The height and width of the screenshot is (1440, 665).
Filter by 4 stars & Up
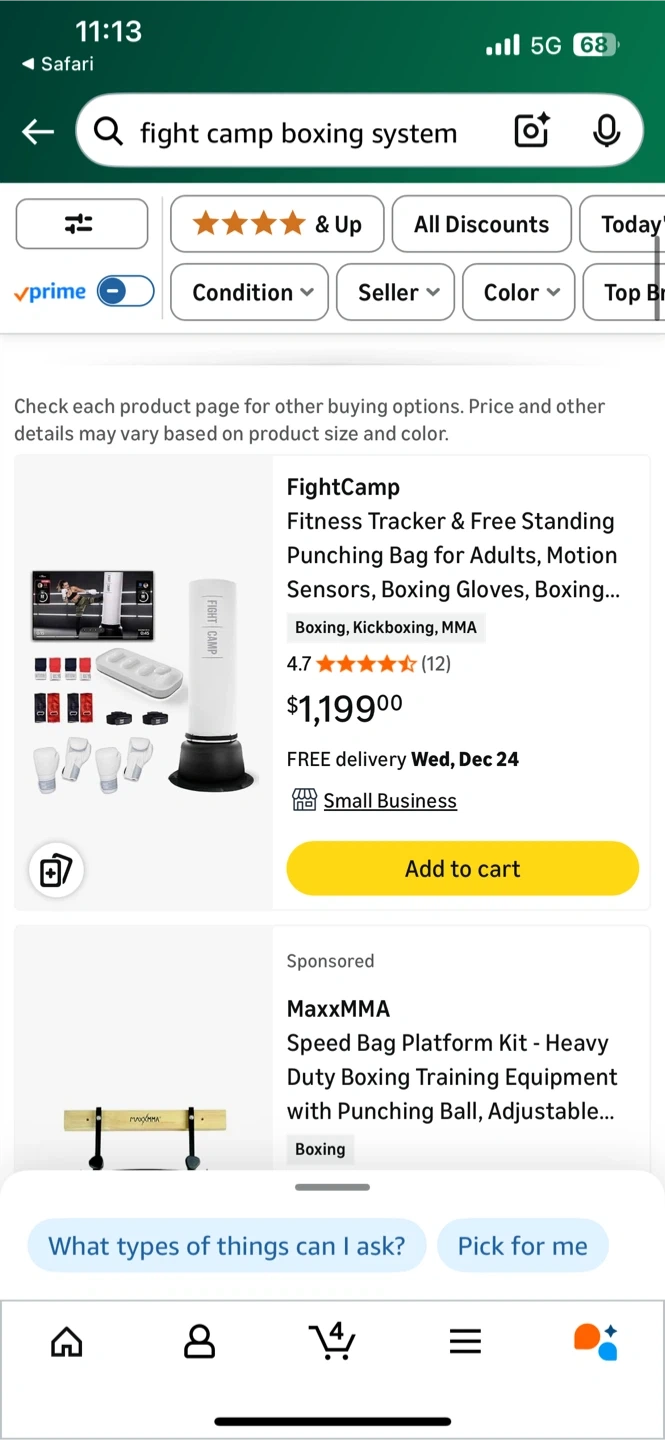pos(277,224)
